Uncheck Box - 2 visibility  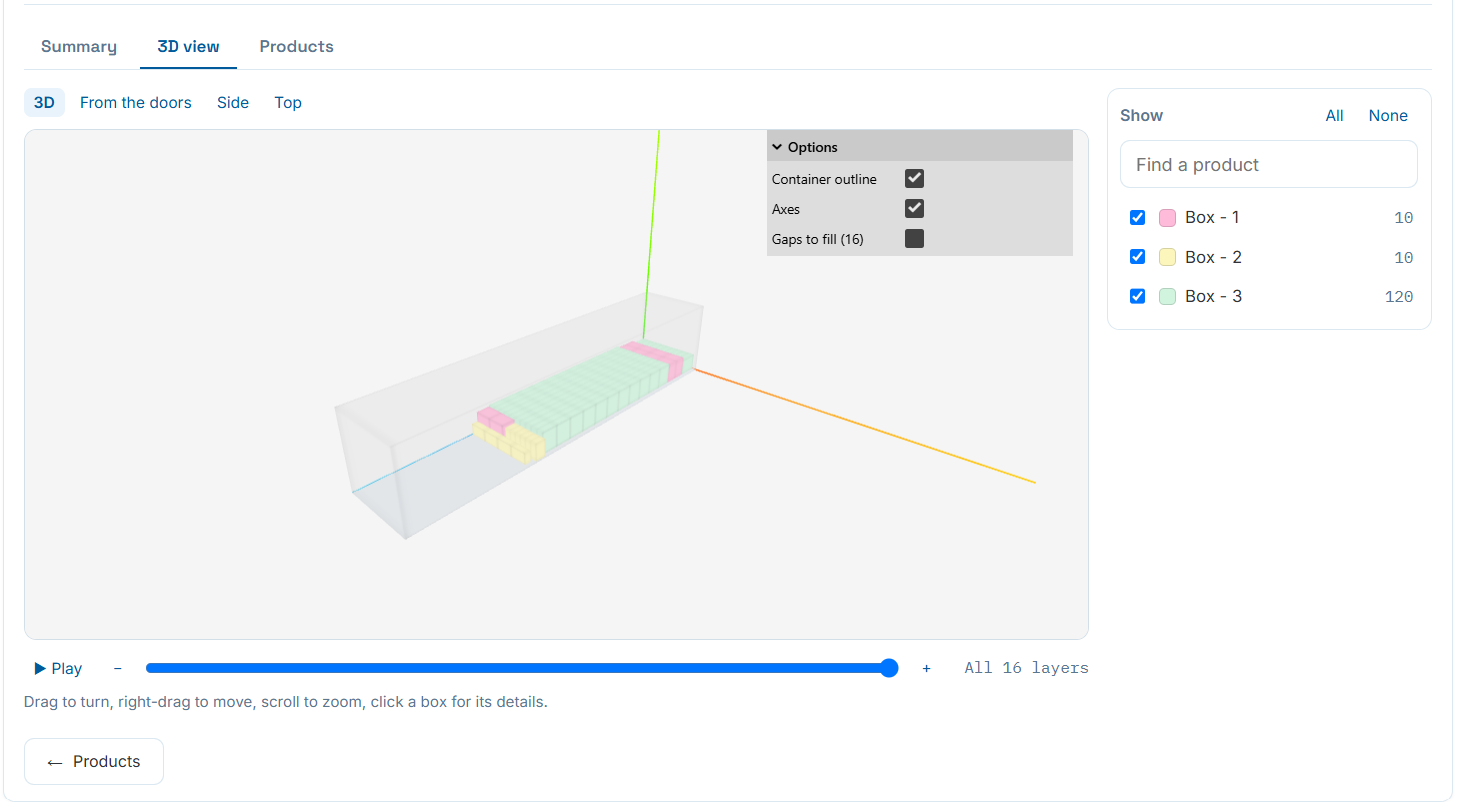click(1137, 257)
